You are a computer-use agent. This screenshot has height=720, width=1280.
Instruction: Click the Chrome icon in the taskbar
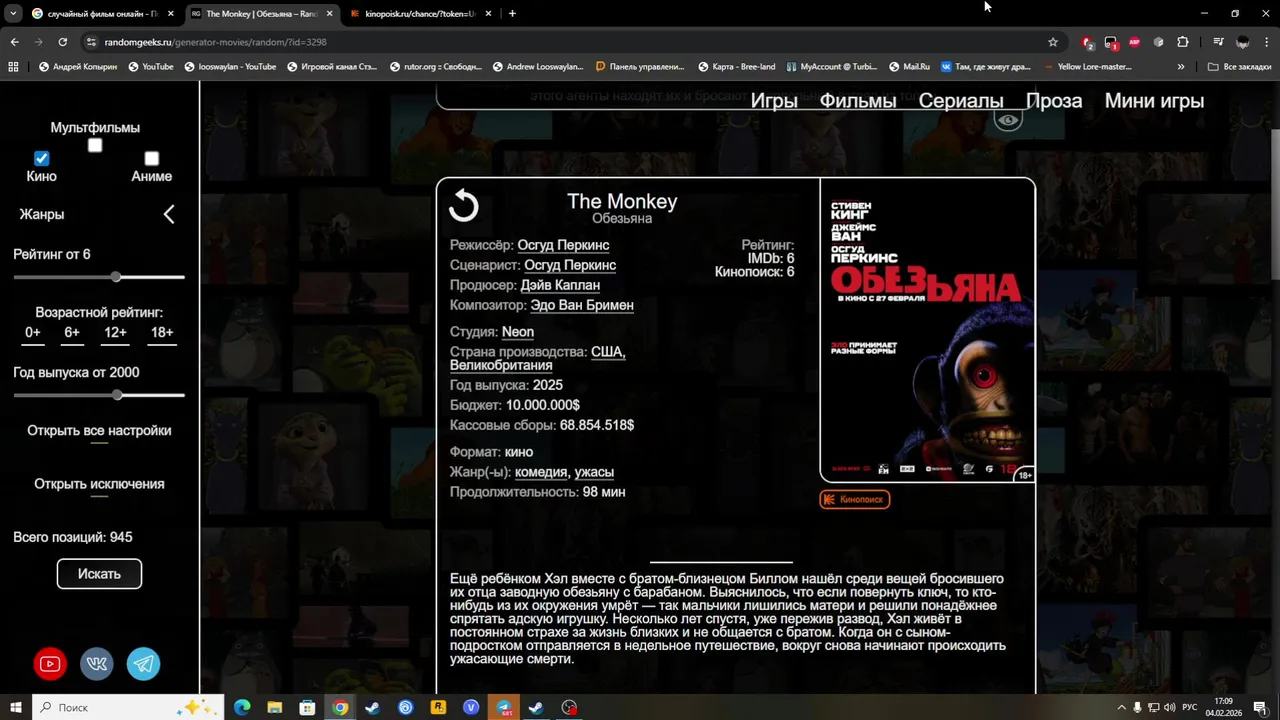(x=340, y=707)
